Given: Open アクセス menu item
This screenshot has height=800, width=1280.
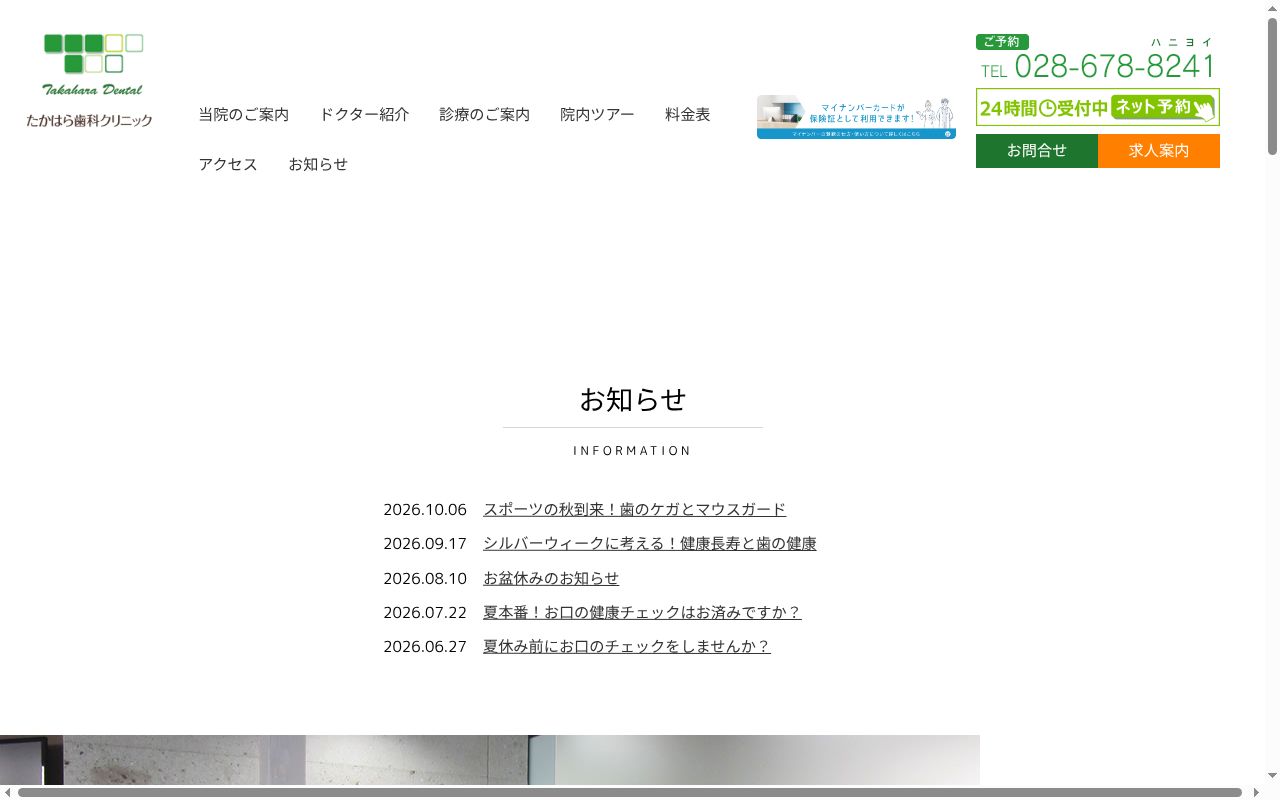Looking at the screenshot, I should (x=228, y=164).
